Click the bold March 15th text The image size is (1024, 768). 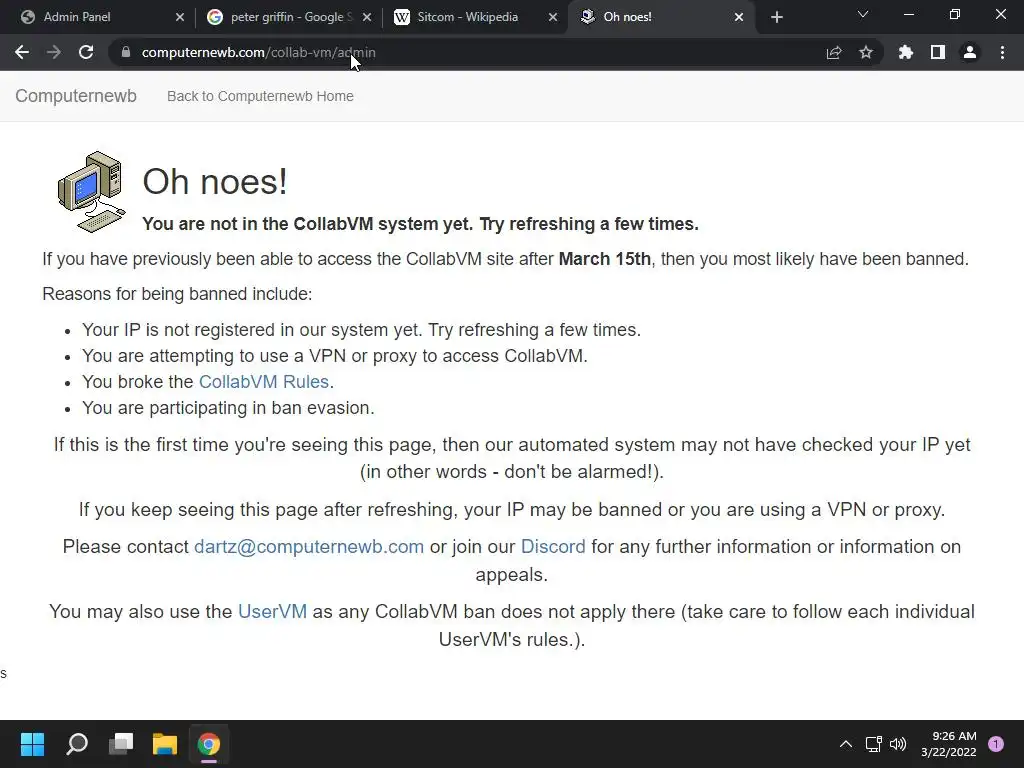(x=605, y=259)
